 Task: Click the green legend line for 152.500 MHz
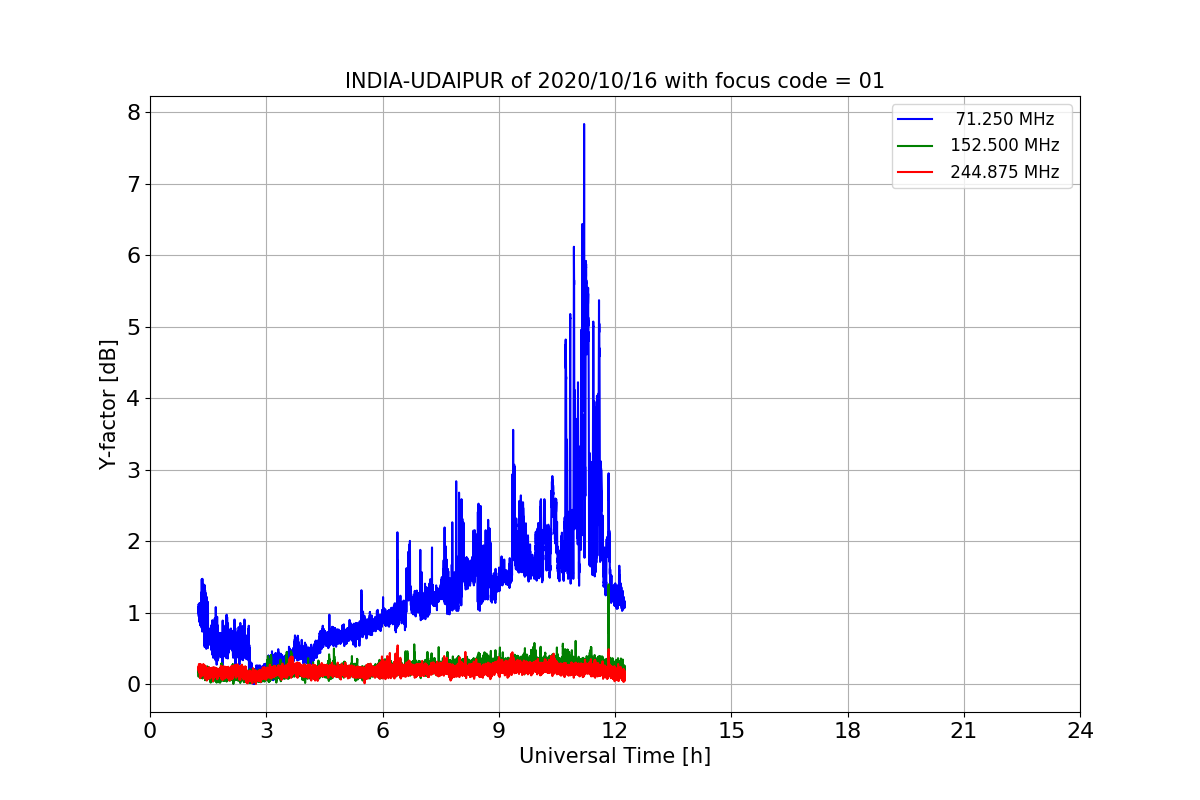tap(915, 146)
